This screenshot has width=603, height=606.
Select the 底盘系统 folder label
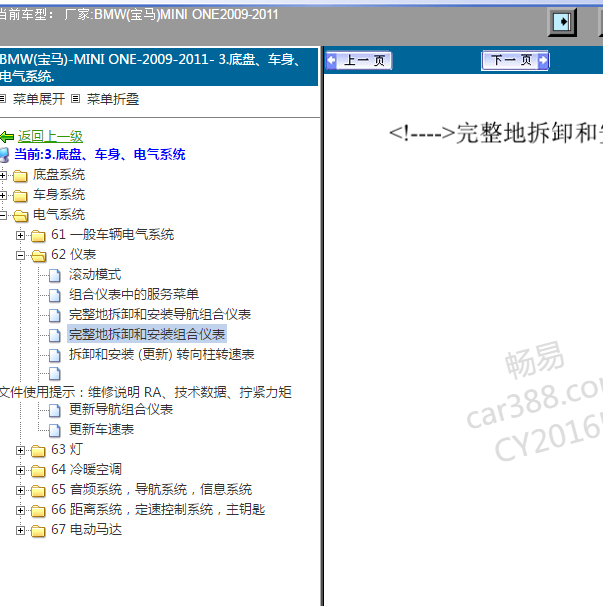tap(59, 175)
